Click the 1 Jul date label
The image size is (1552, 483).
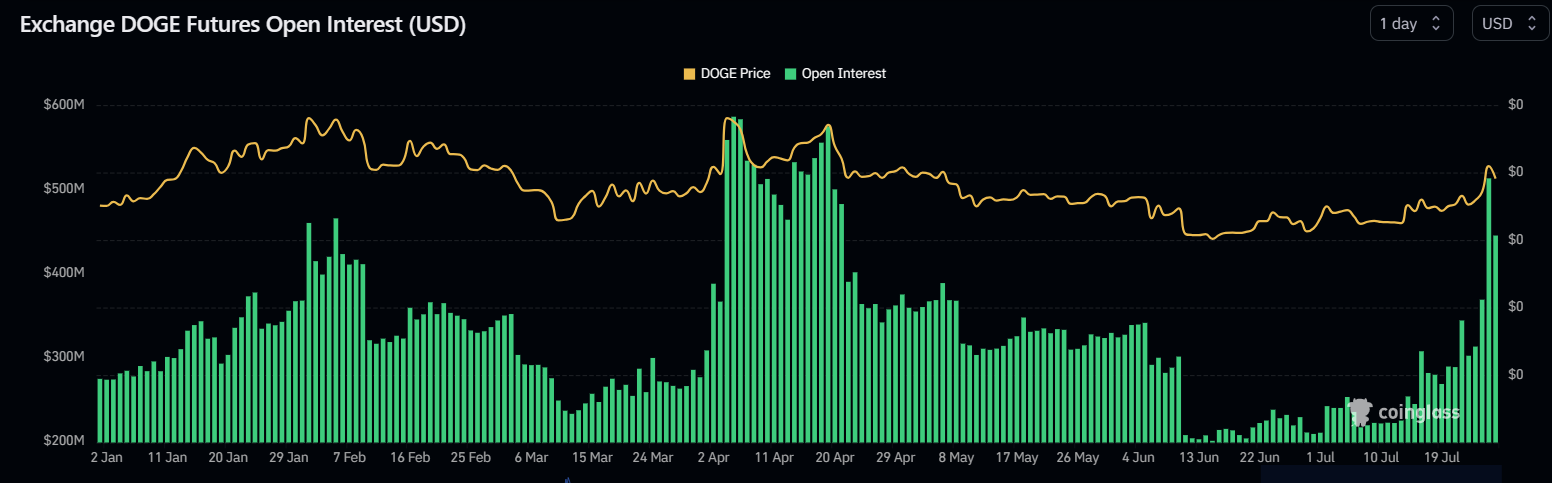click(1321, 457)
